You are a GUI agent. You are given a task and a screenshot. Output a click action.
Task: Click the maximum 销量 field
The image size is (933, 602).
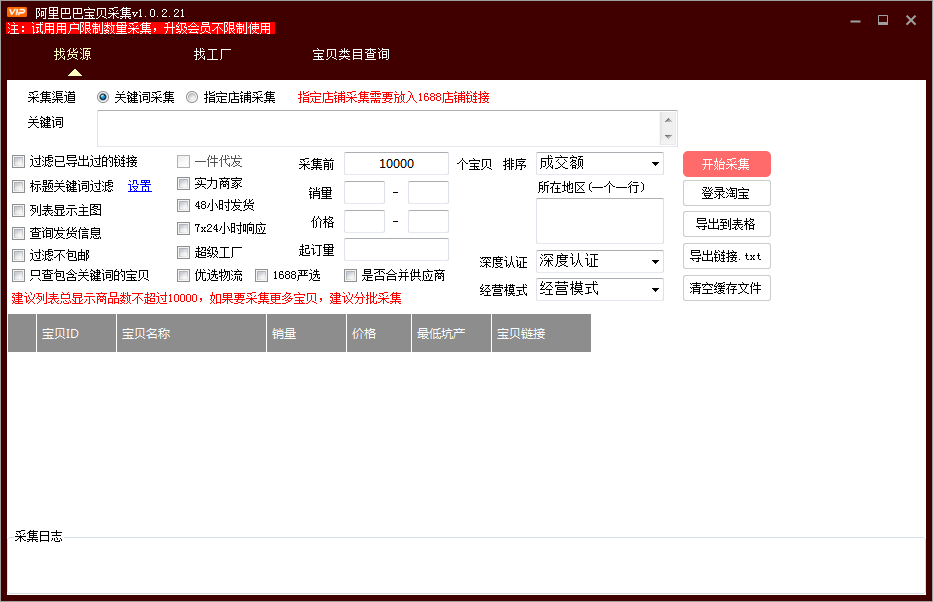click(x=428, y=193)
